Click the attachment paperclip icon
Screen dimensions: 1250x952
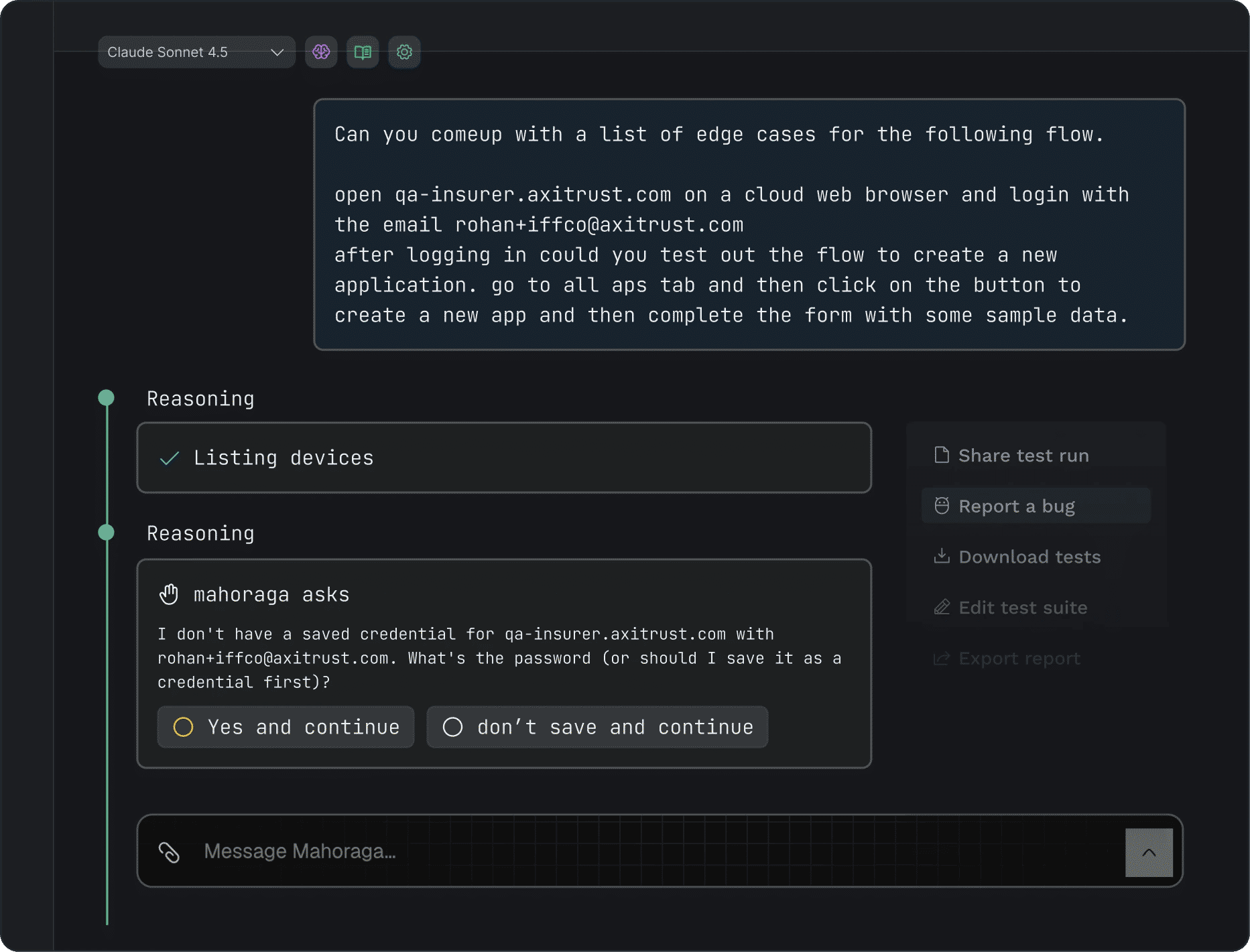click(x=169, y=852)
